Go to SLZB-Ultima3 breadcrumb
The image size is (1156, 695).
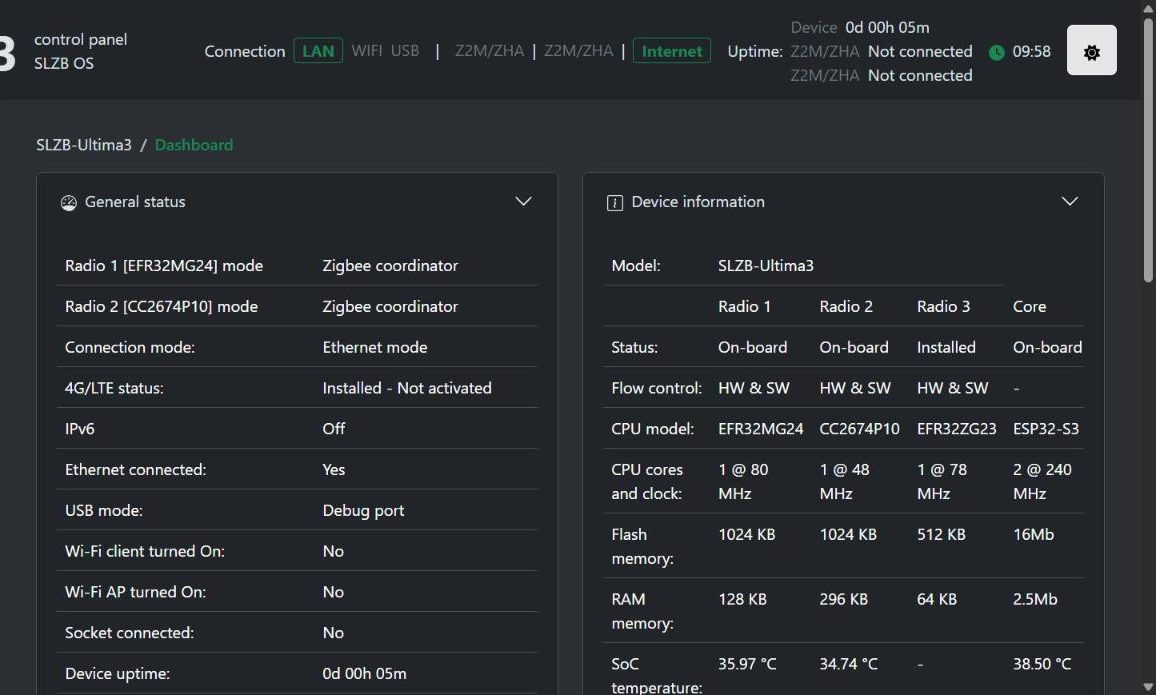click(84, 145)
